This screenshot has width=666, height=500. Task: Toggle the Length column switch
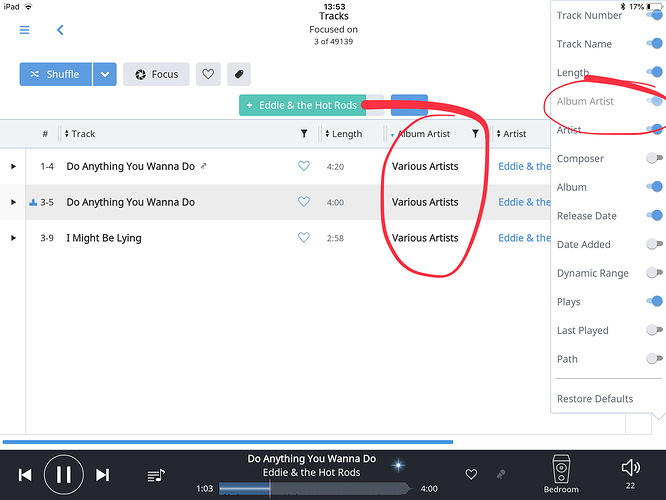655,72
